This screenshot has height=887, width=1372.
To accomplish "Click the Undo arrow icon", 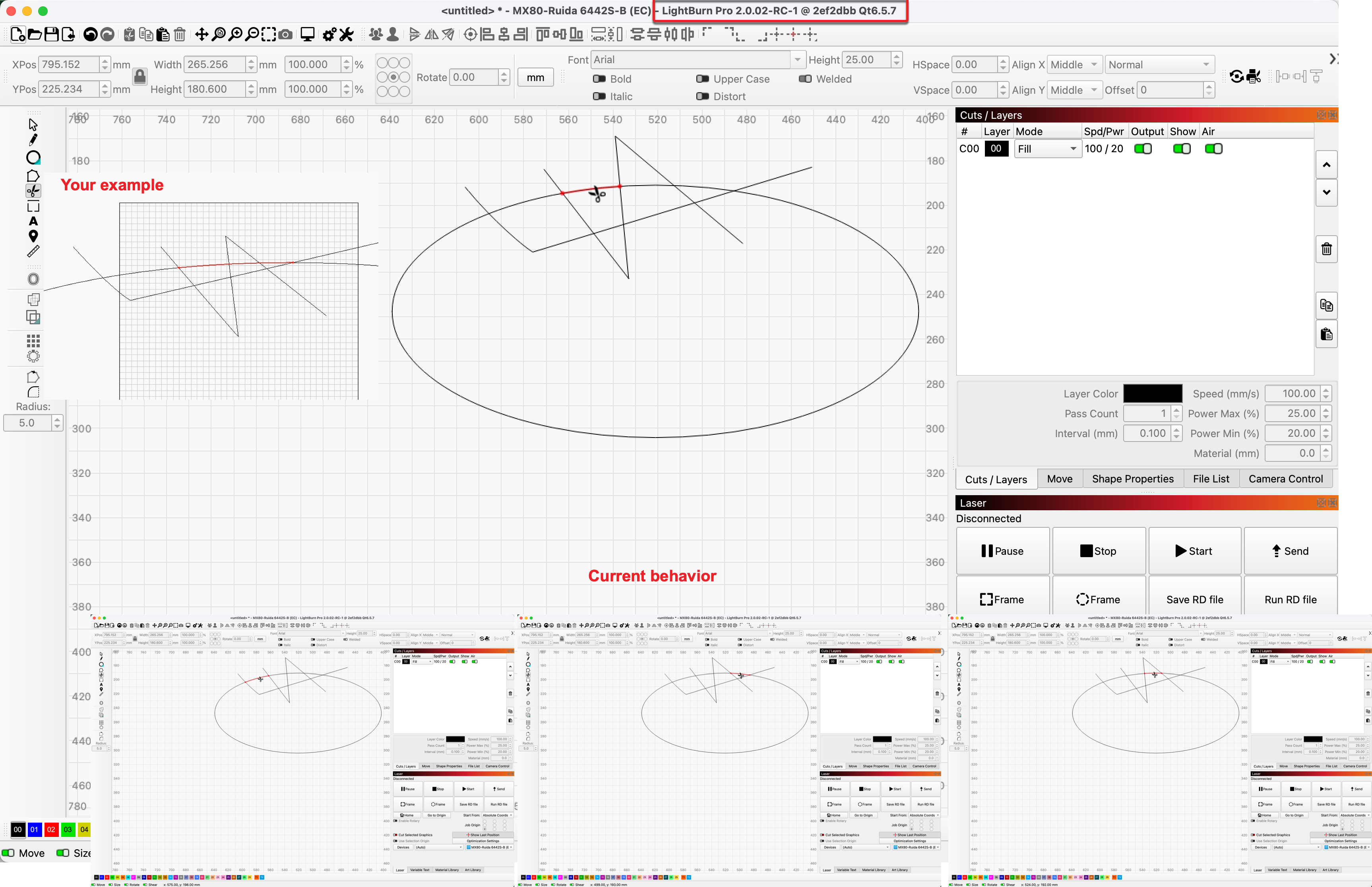I will (x=90, y=35).
